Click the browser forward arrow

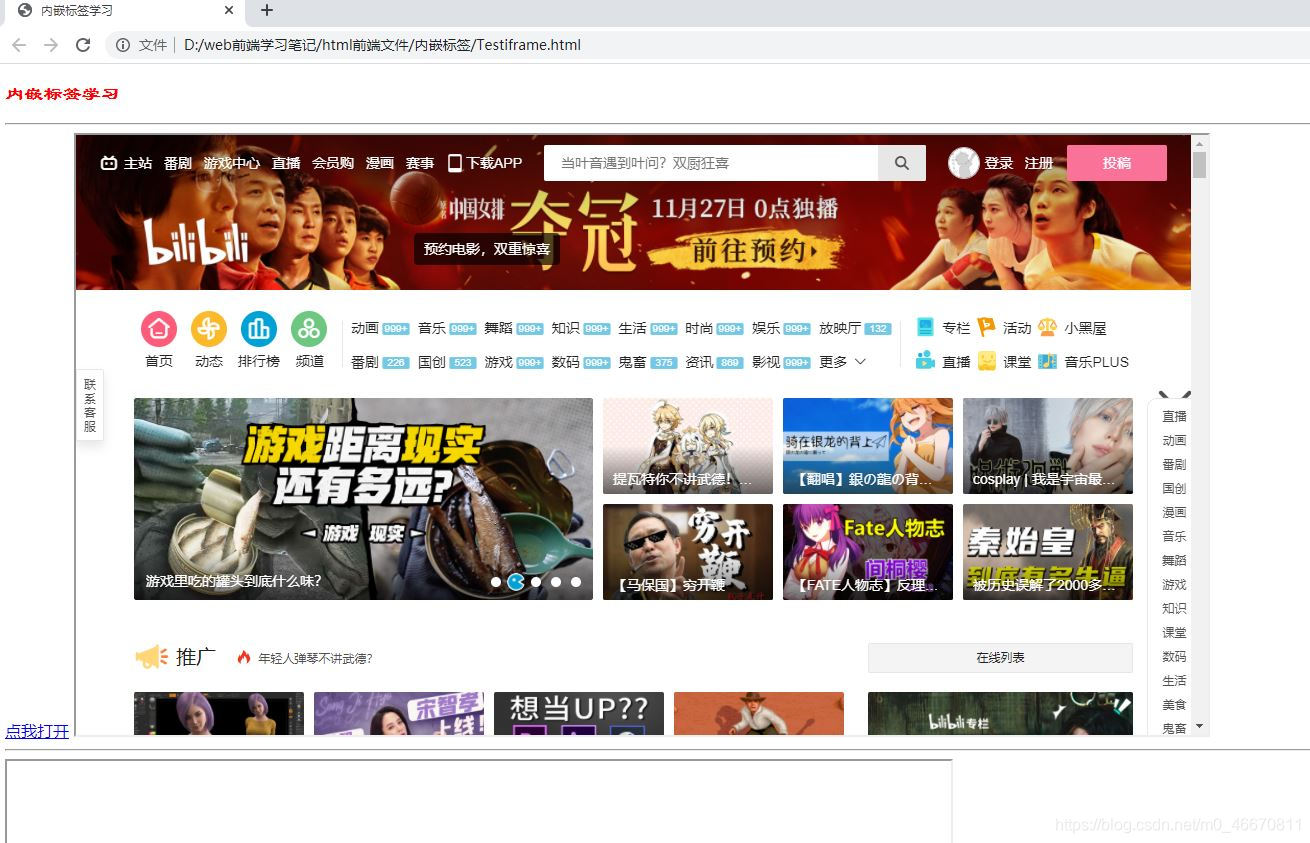click(51, 45)
